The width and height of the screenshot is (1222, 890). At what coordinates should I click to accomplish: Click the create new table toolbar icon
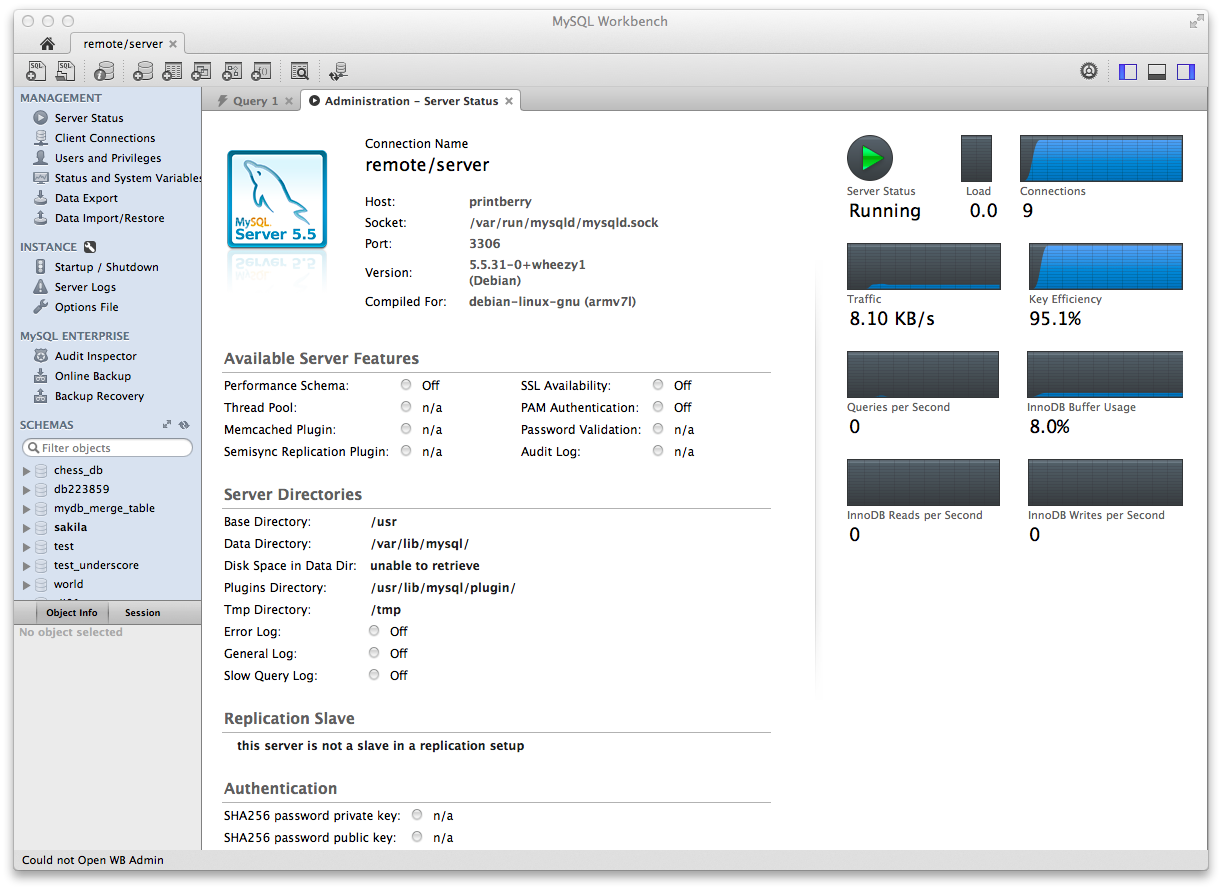pyautogui.click(x=172, y=71)
